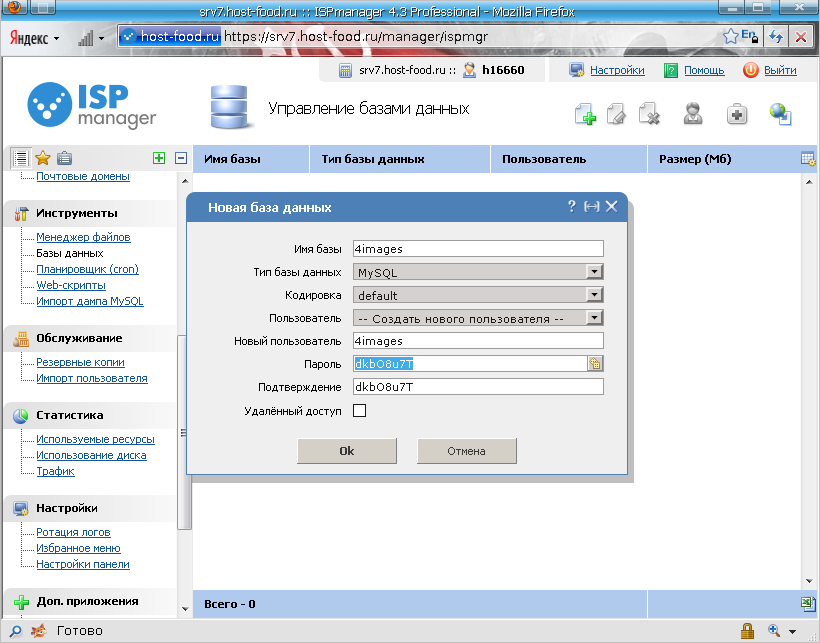
Task: Open Избранное меню link
Action: click(78, 548)
